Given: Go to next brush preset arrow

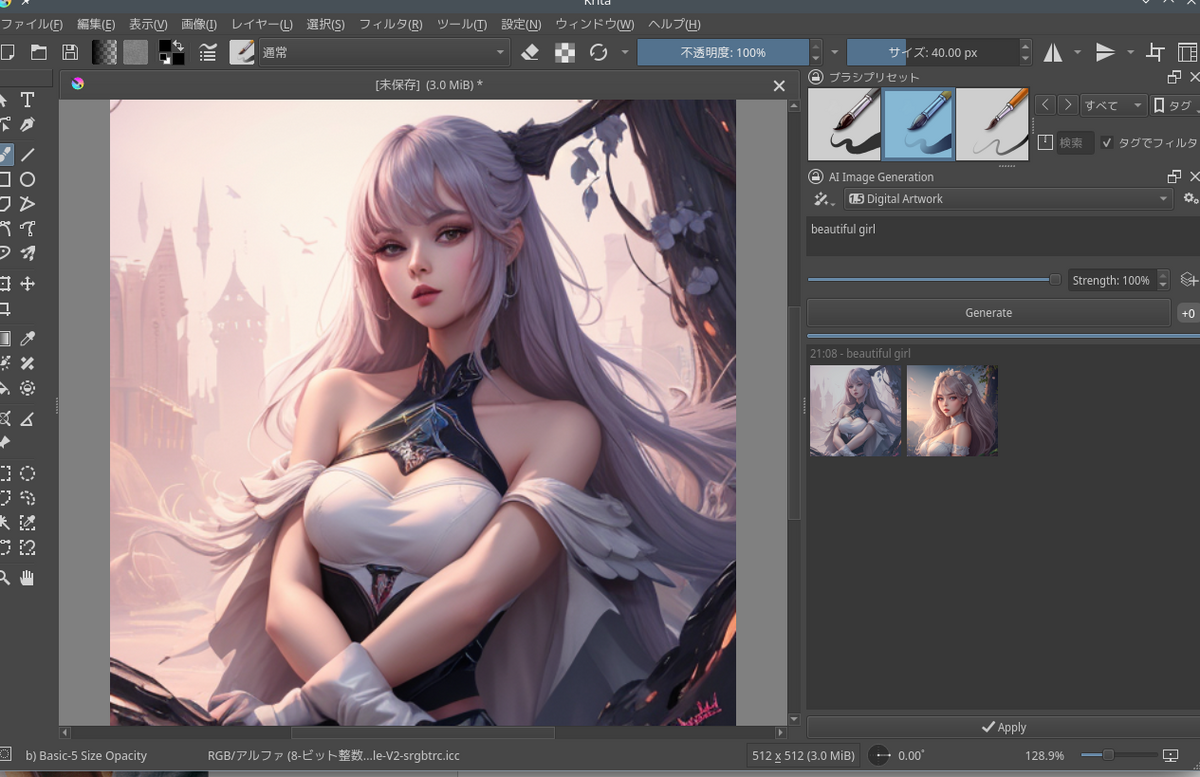Looking at the screenshot, I should 1068,105.
